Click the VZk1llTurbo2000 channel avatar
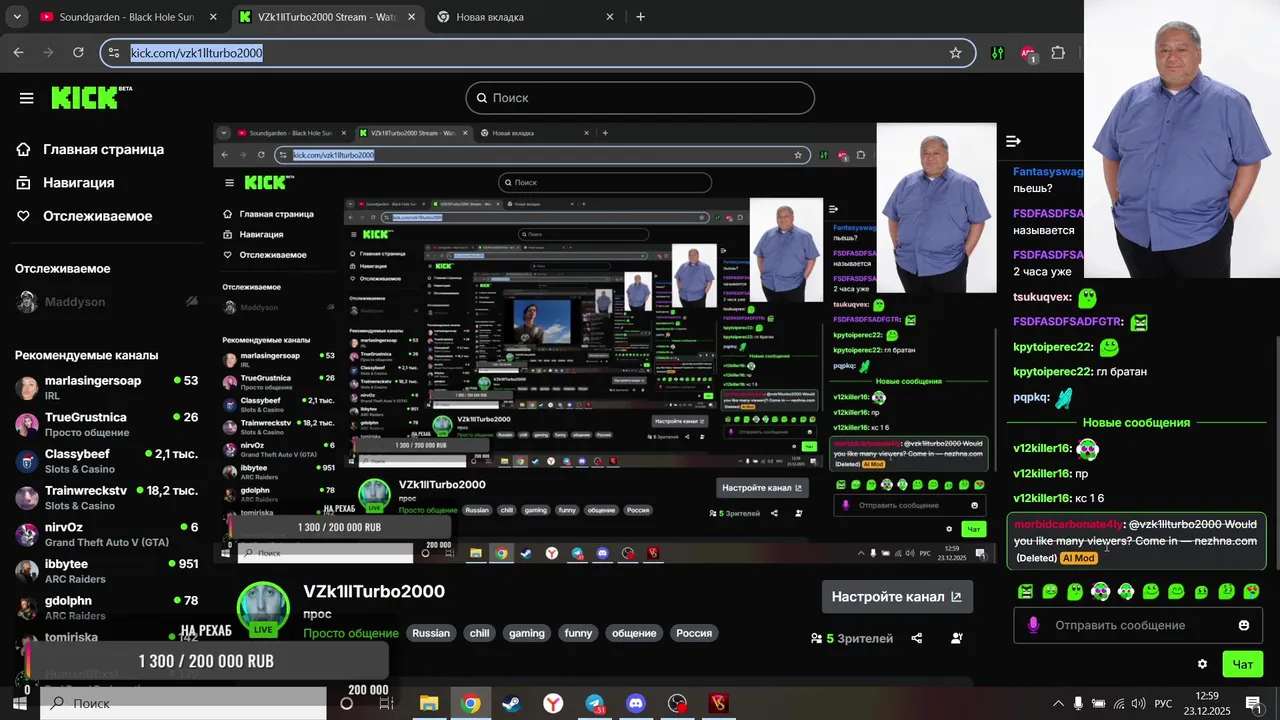This screenshot has width=1280, height=720. click(263, 608)
